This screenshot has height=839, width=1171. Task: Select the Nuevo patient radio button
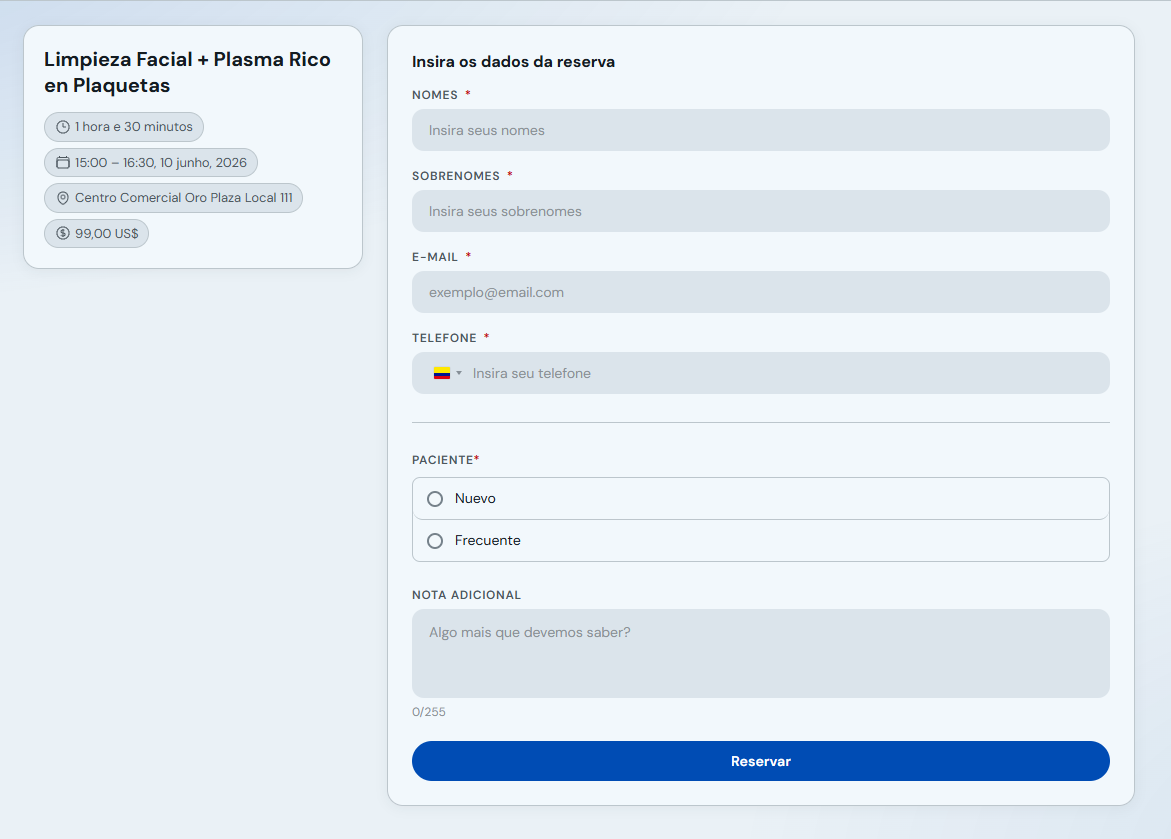[x=435, y=499]
